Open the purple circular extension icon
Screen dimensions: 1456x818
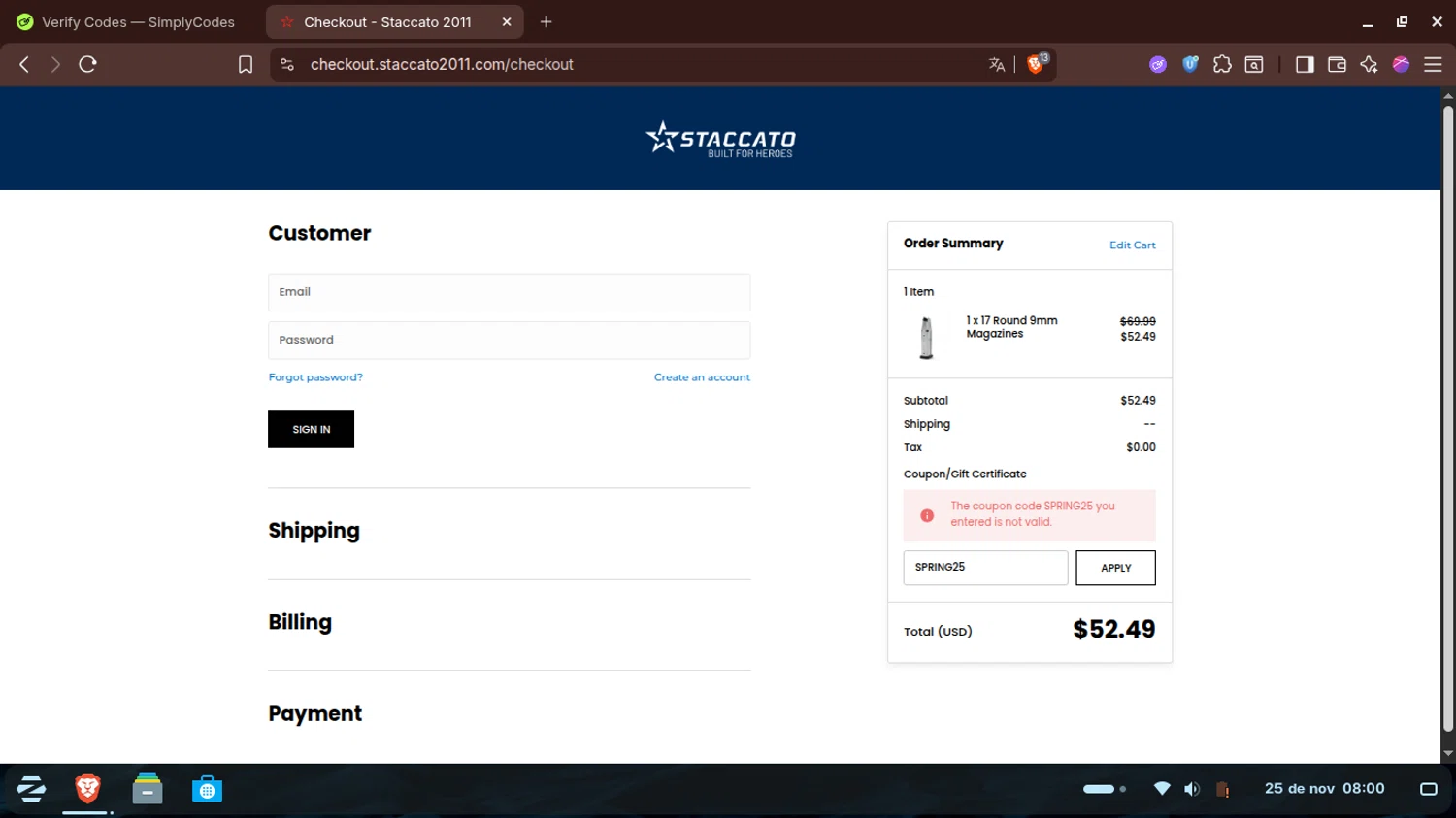click(x=1158, y=64)
